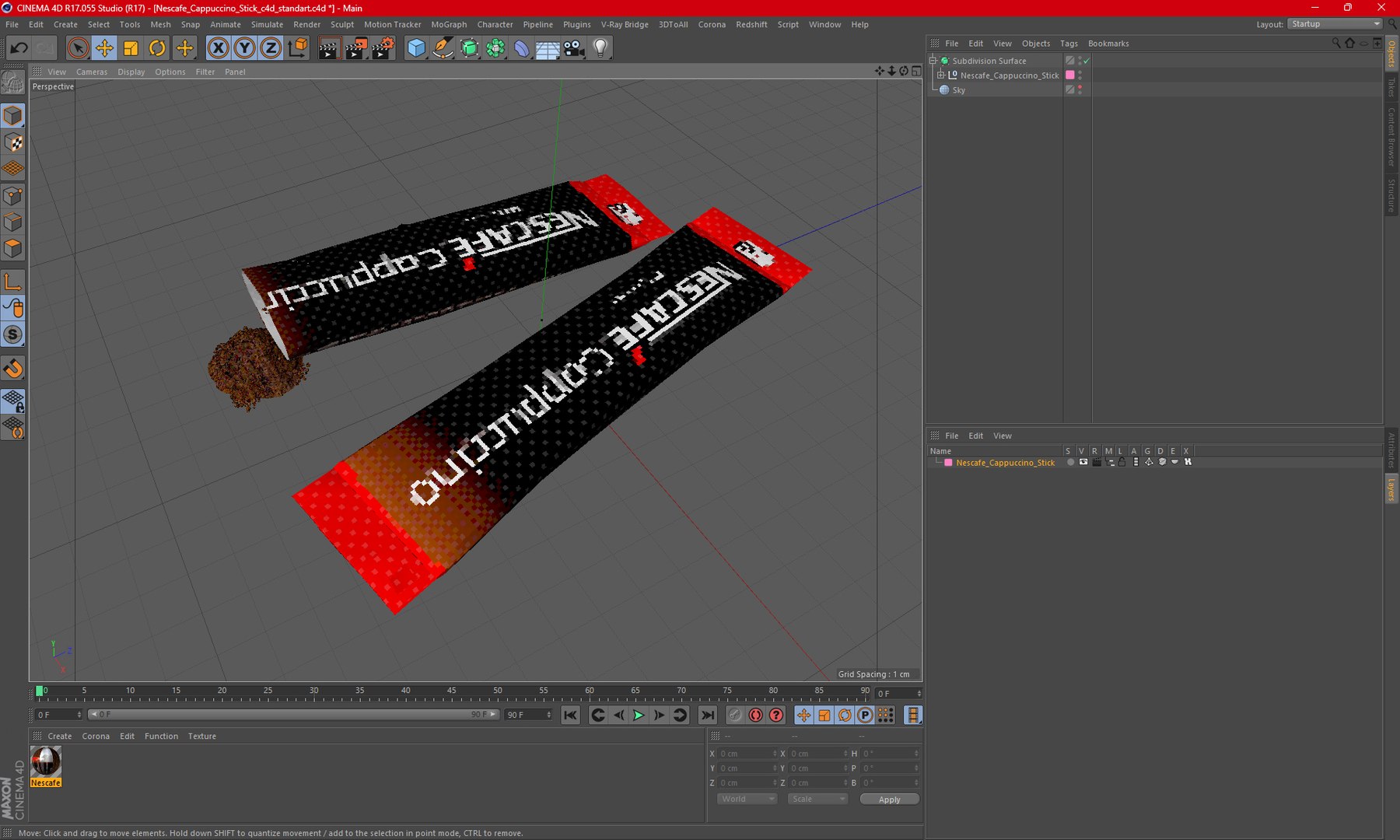
Task: Open material manager Texture menu
Action: [201, 736]
